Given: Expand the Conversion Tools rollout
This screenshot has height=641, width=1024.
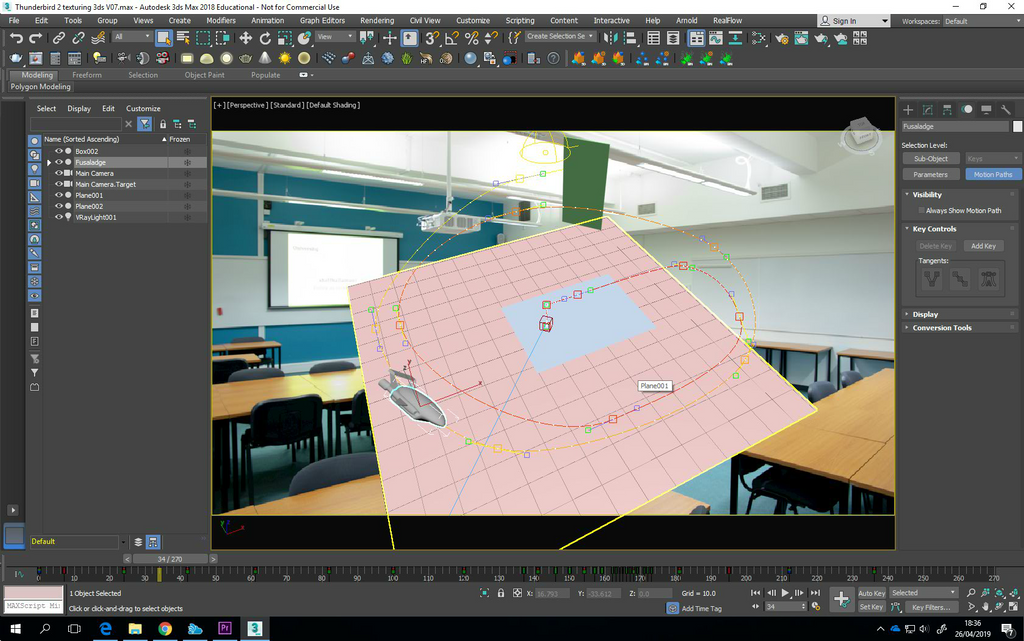Looking at the screenshot, I should (941, 328).
